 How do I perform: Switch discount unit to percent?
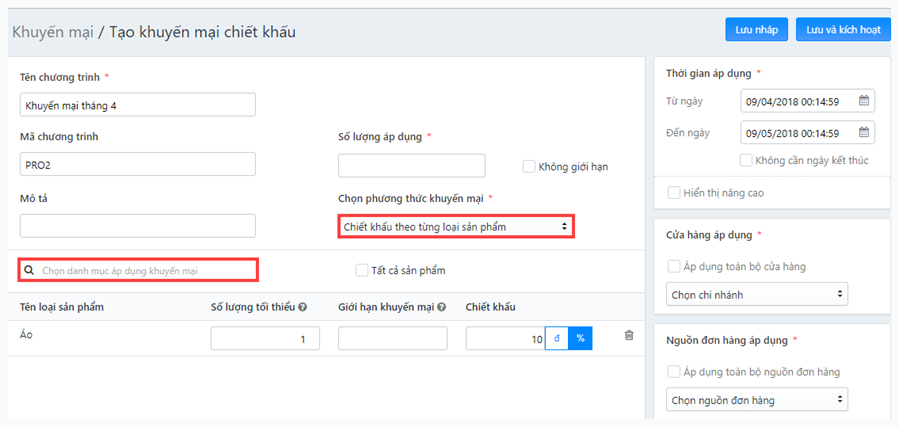[580, 338]
